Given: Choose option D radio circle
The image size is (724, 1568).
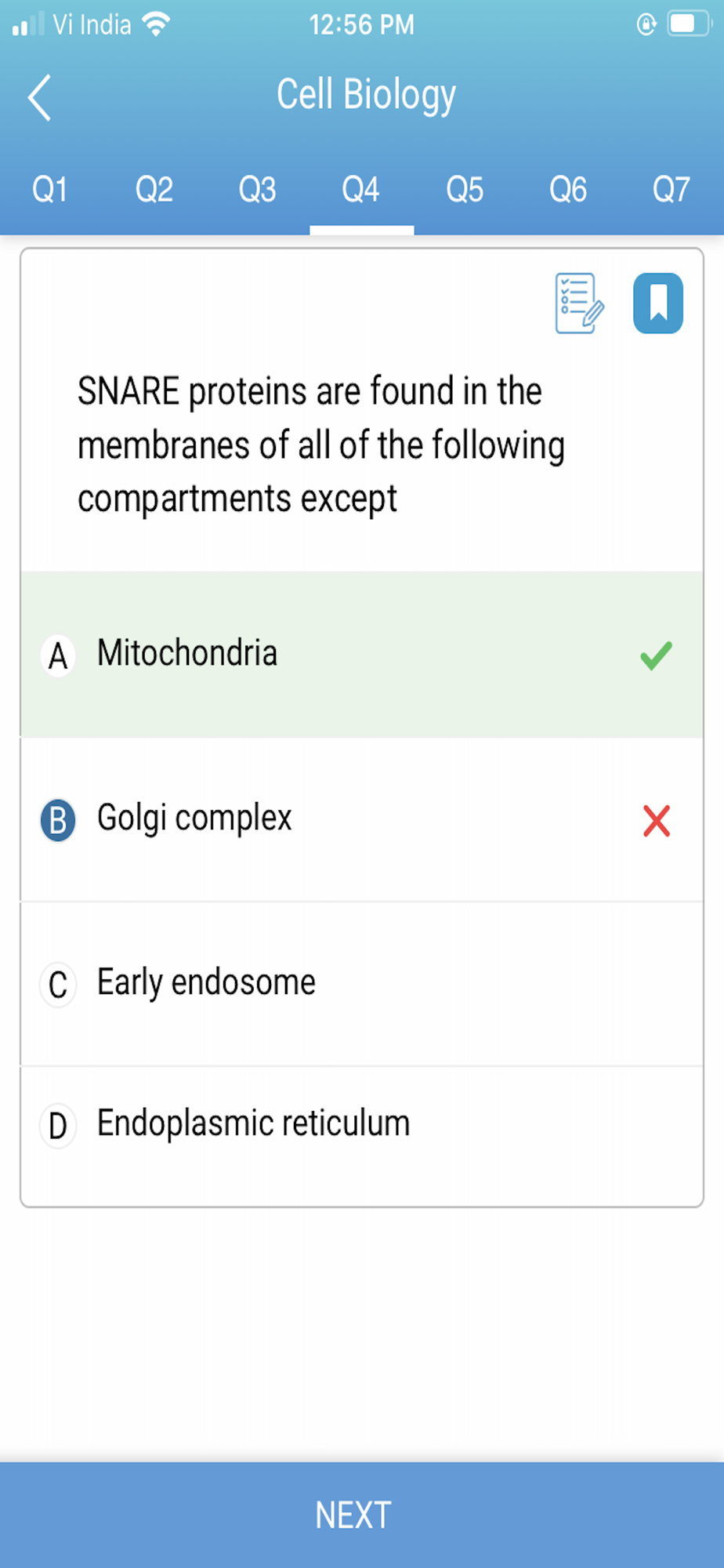Looking at the screenshot, I should 58,1126.
